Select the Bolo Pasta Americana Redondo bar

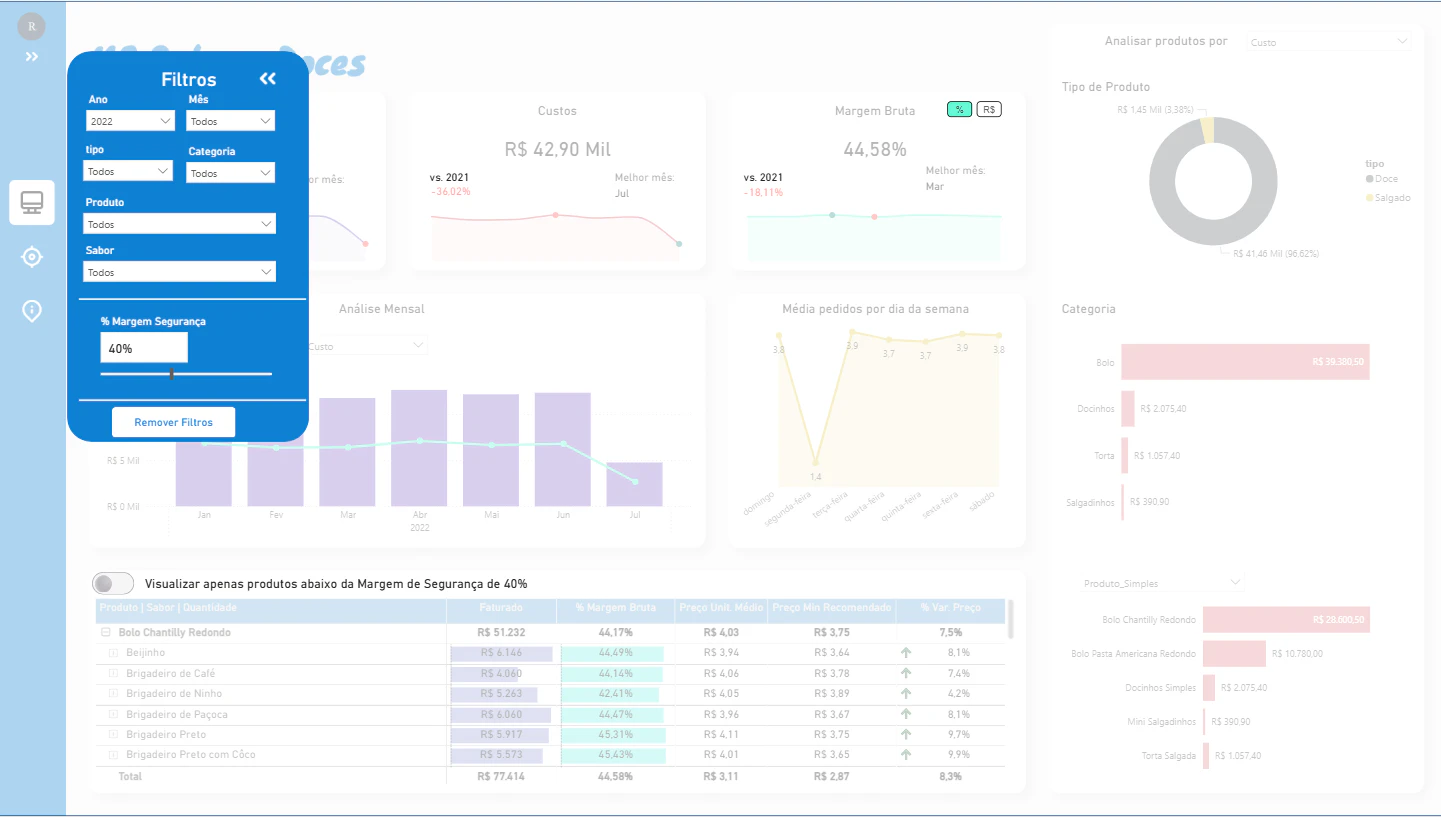pyautogui.click(x=1234, y=654)
